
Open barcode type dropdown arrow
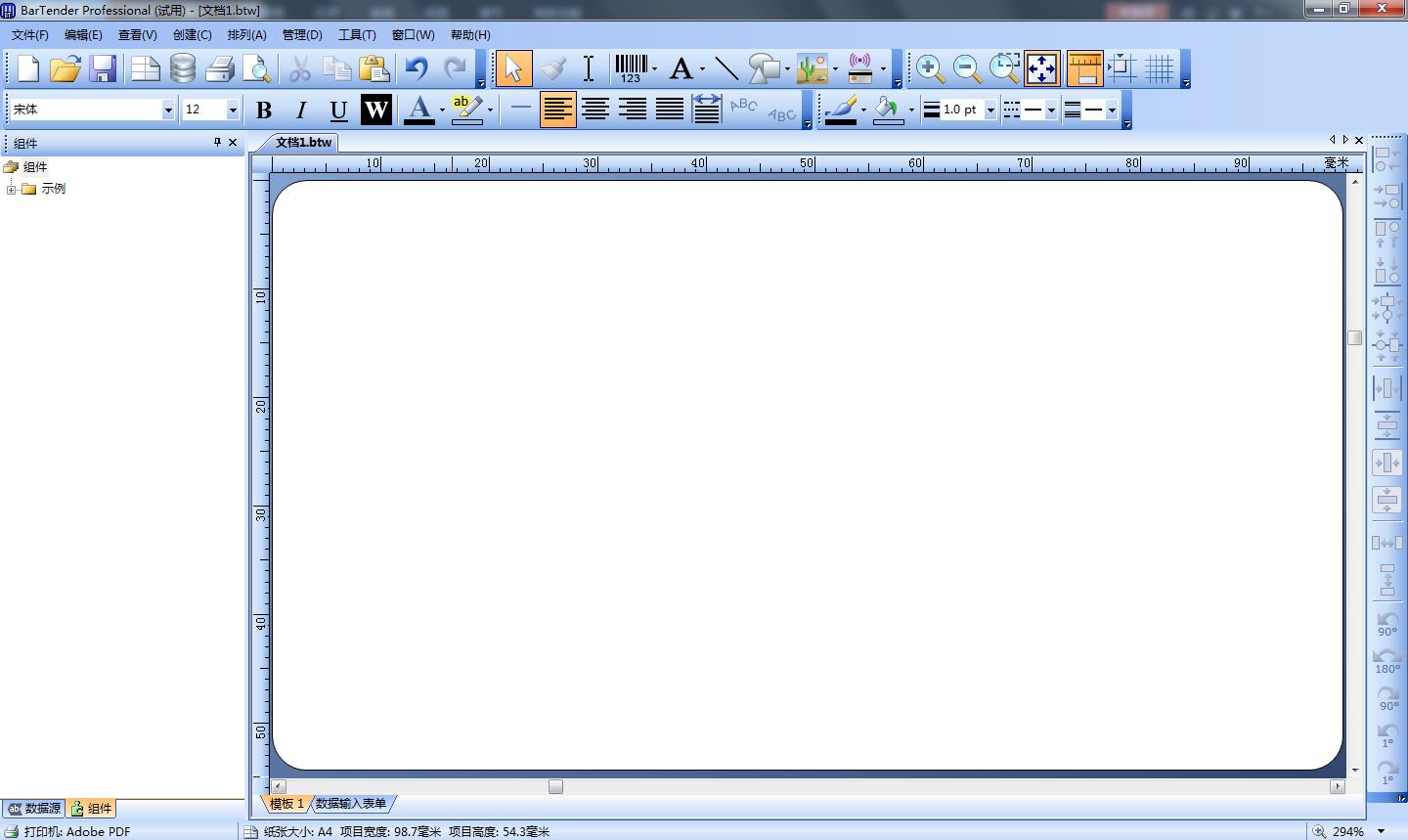click(654, 68)
